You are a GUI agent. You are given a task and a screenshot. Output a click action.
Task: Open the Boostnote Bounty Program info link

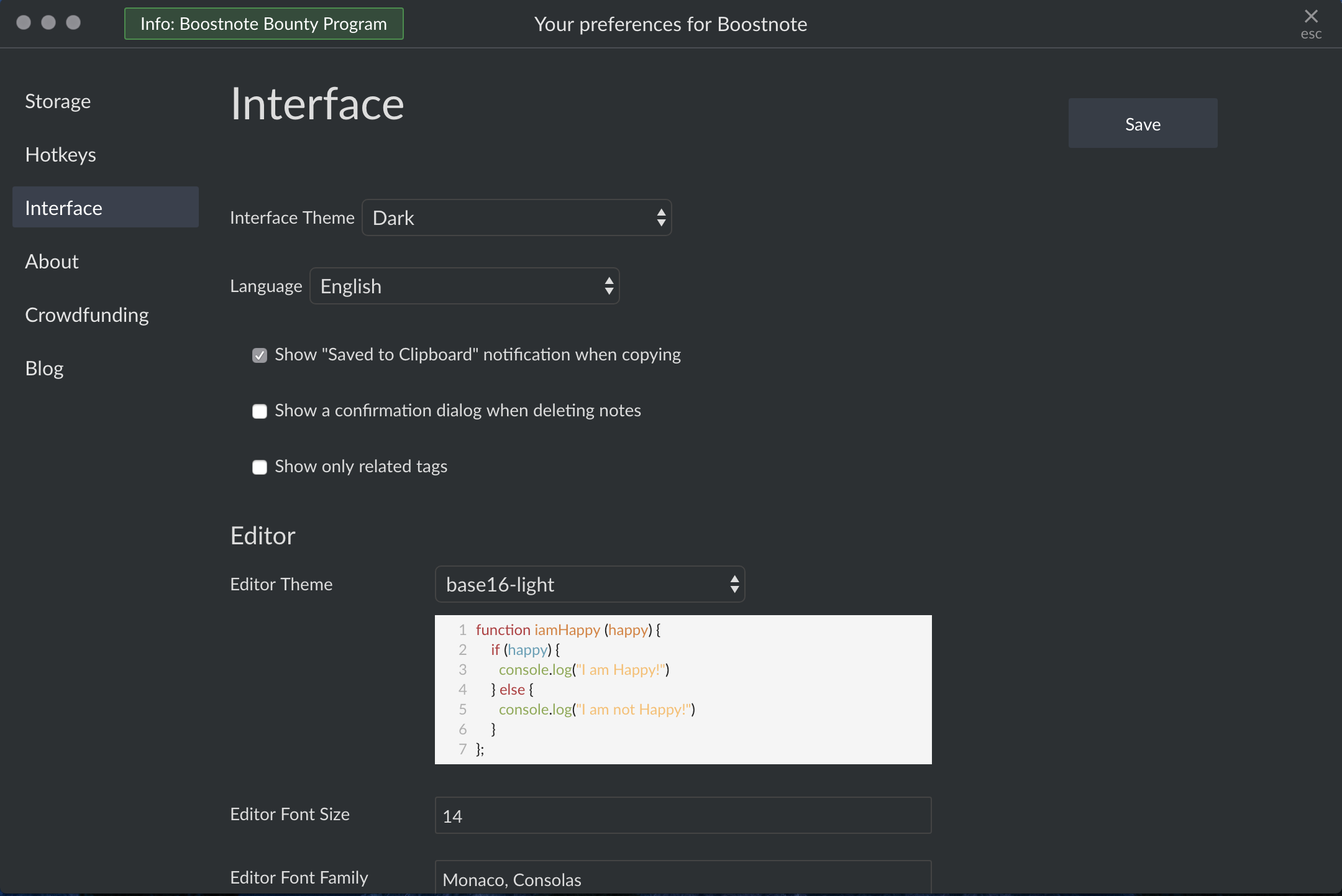[263, 24]
